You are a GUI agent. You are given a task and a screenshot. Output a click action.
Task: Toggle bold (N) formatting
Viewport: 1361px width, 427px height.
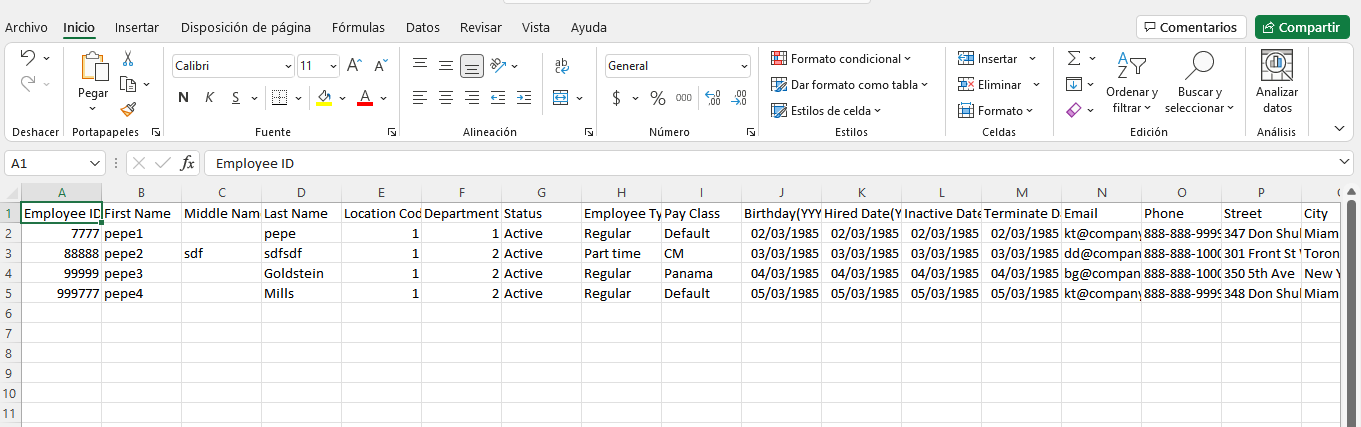click(183, 98)
